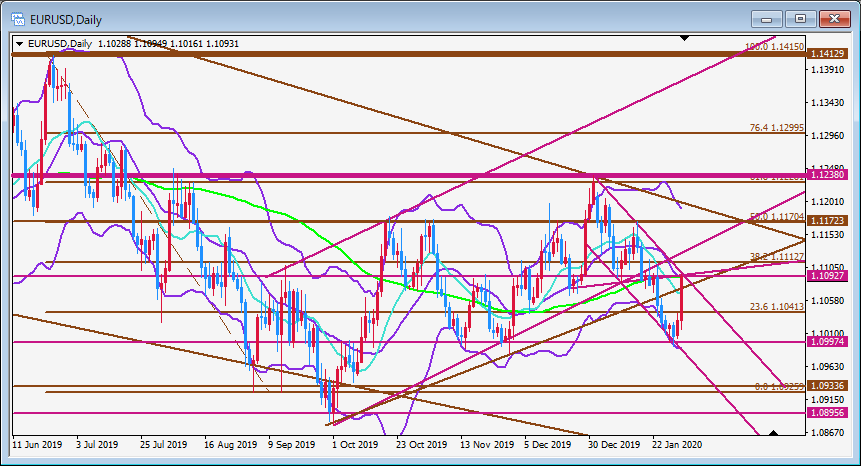Click the 13 Nov 2019 date label

[487, 445]
